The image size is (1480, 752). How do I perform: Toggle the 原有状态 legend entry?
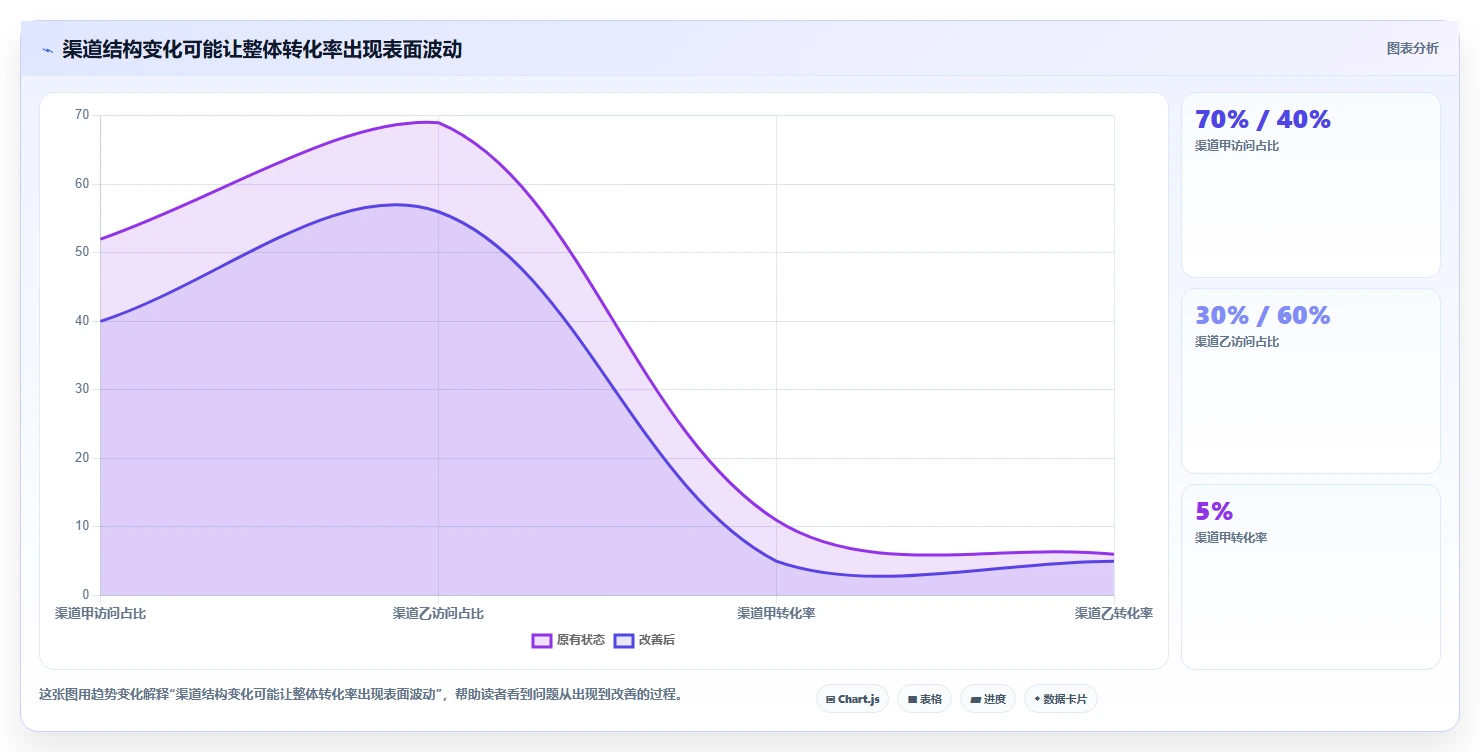[x=568, y=640]
